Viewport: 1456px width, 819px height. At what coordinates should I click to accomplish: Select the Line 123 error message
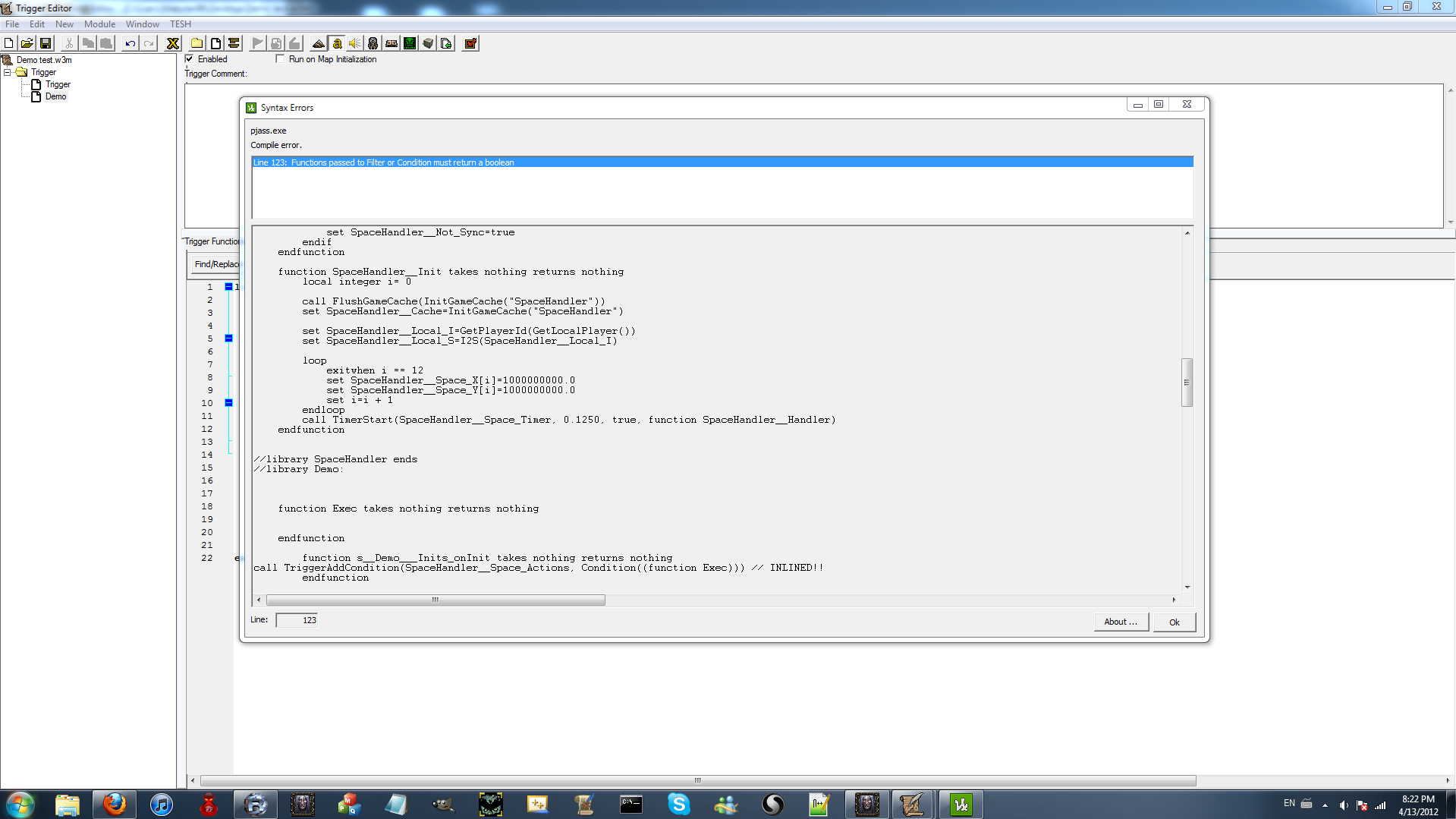pos(722,162)
